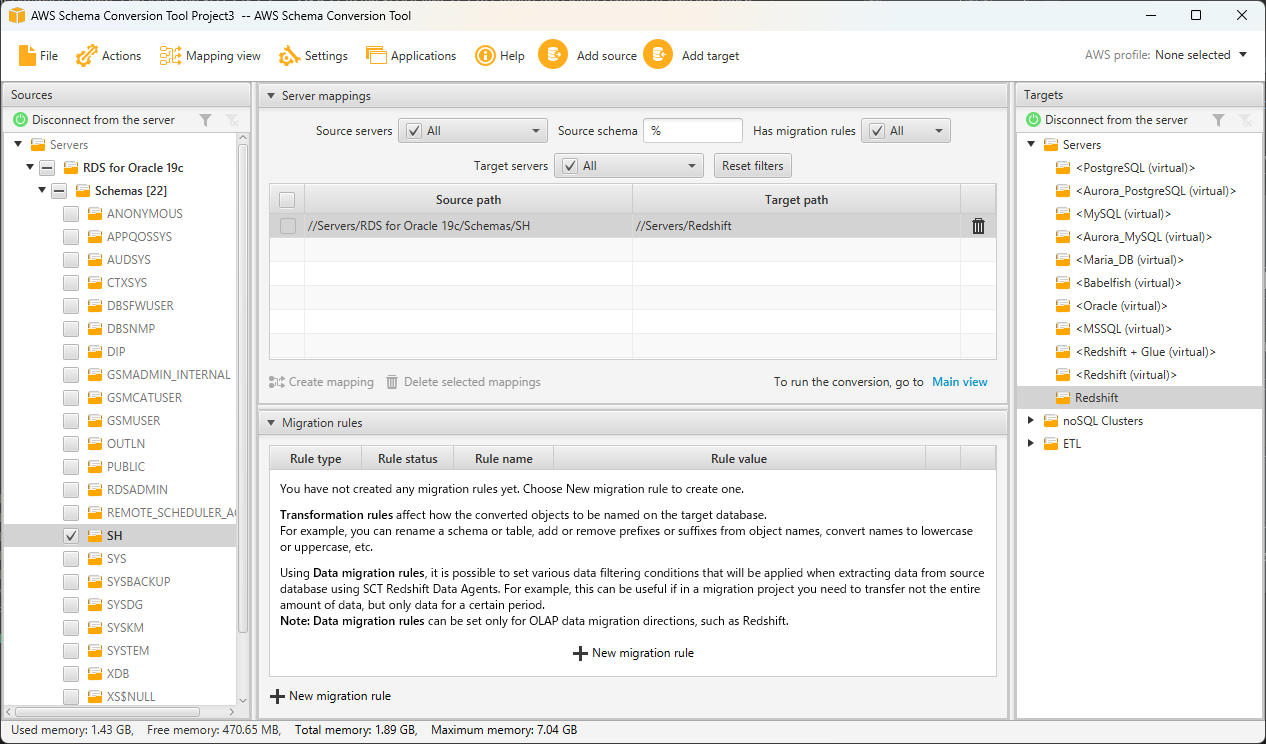Toggle the Schemas [22] checkbox
Viewport: 1266px width, 744px height.
(x=59, y=191)
